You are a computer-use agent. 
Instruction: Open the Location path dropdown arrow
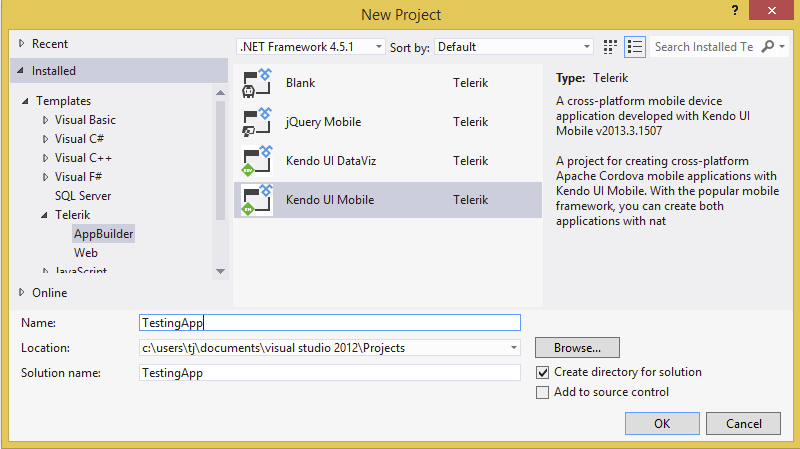point(514,348)
